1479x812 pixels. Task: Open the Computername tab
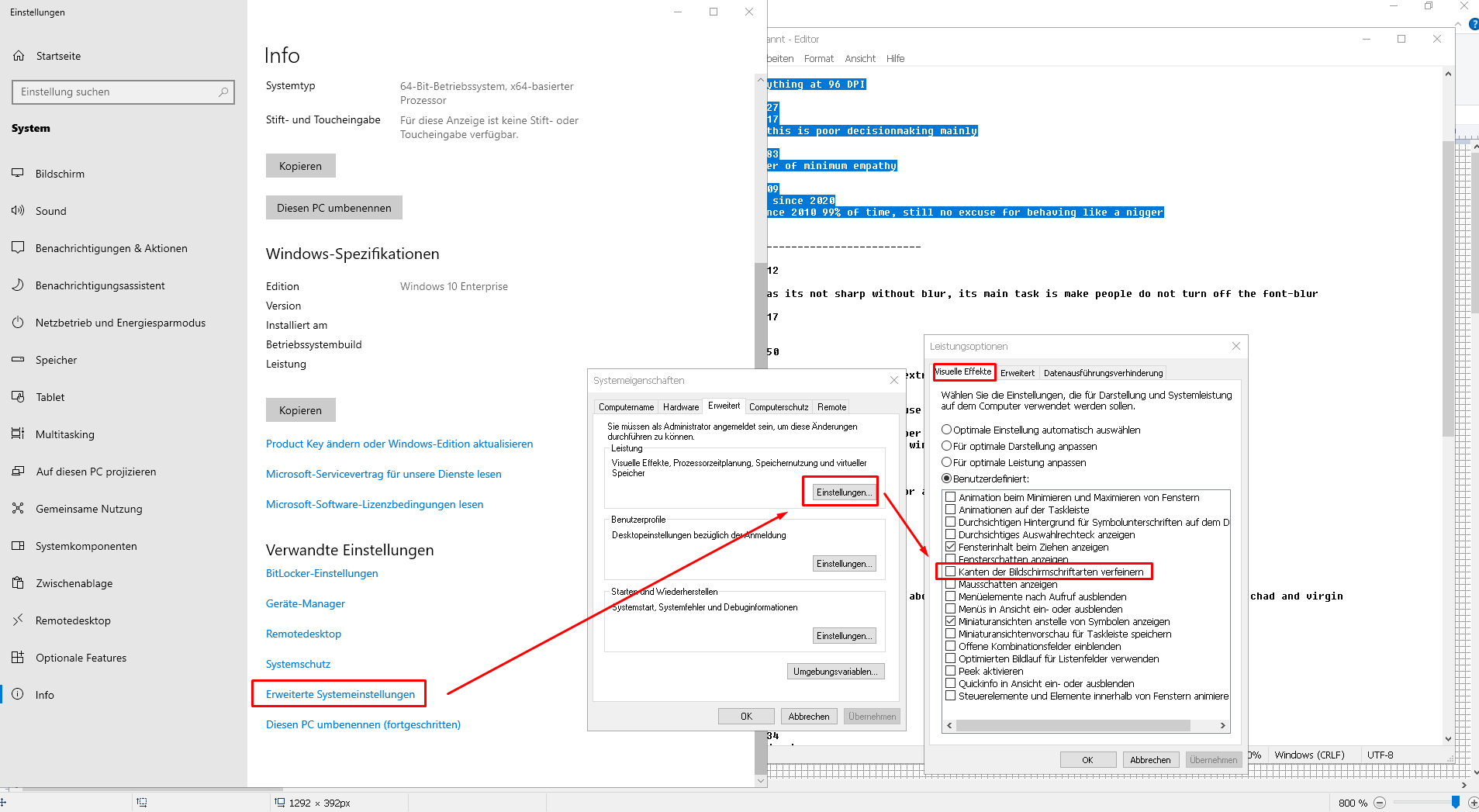626,407
